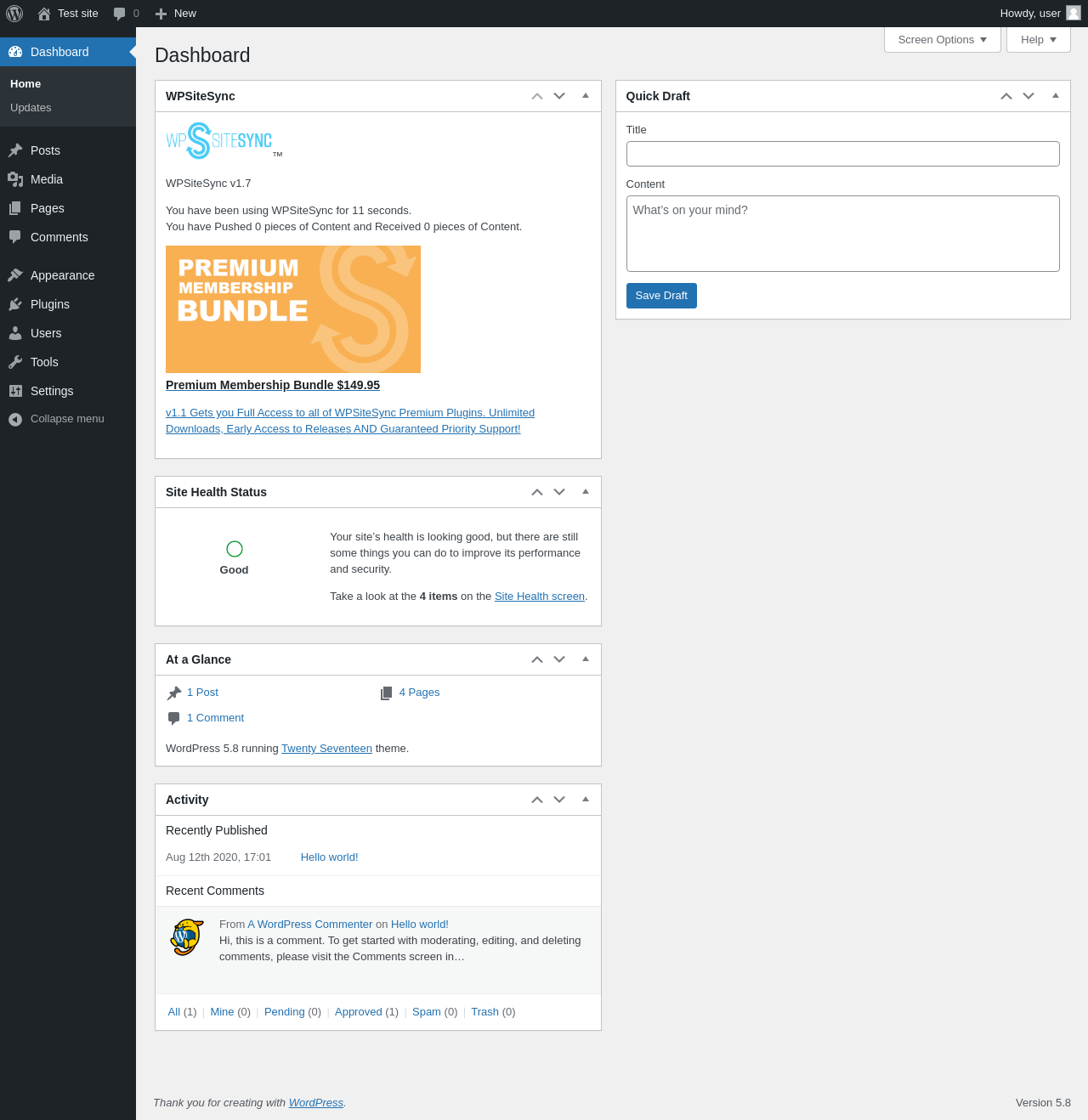1088x1120 pixels.
Task: Open the Twenty Seventeen theme link
Action: tap(326, 749)
